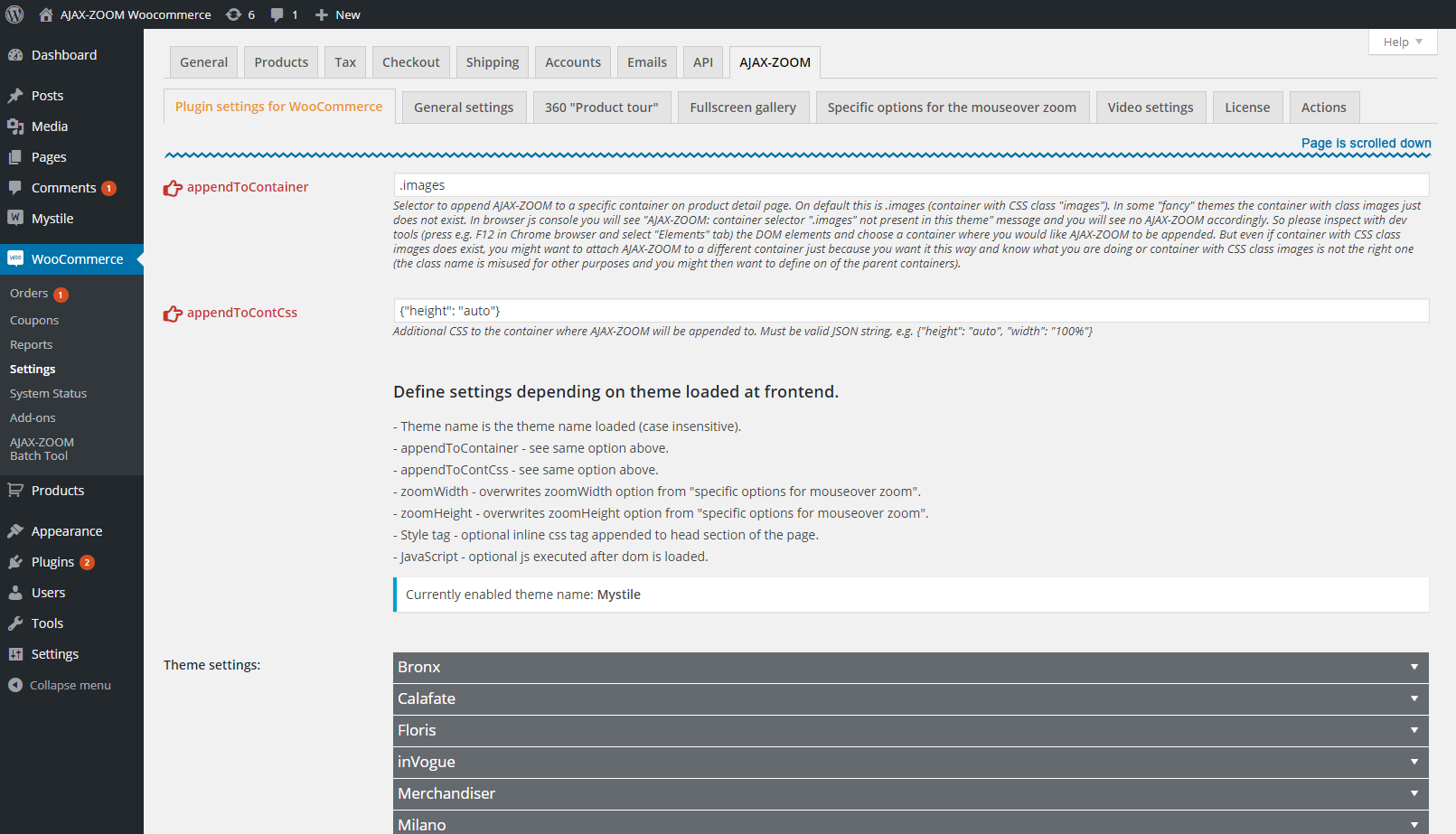Open the 360 "Product tour" subtab

coord(602,108)
